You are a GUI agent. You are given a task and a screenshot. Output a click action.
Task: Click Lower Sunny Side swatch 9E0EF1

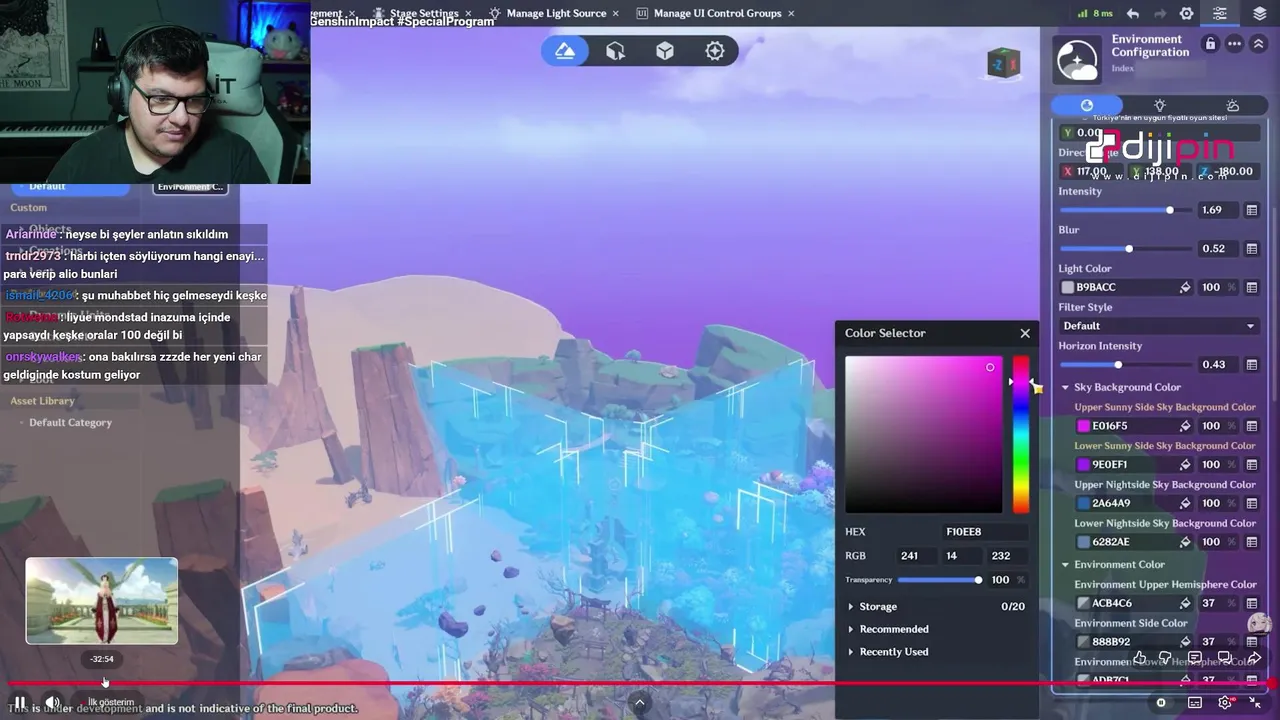point(1083,465)
